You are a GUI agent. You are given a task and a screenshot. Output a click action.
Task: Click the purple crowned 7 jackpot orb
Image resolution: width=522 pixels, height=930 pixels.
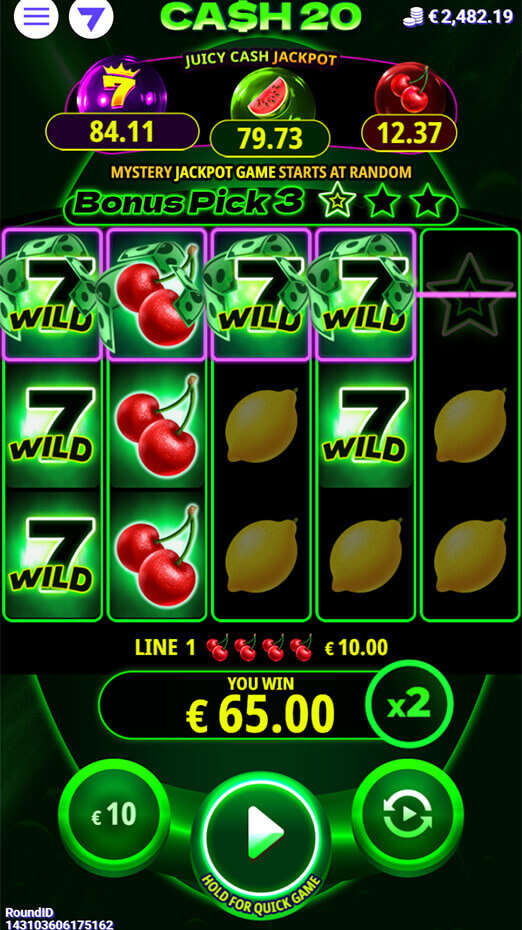(121, 89)
